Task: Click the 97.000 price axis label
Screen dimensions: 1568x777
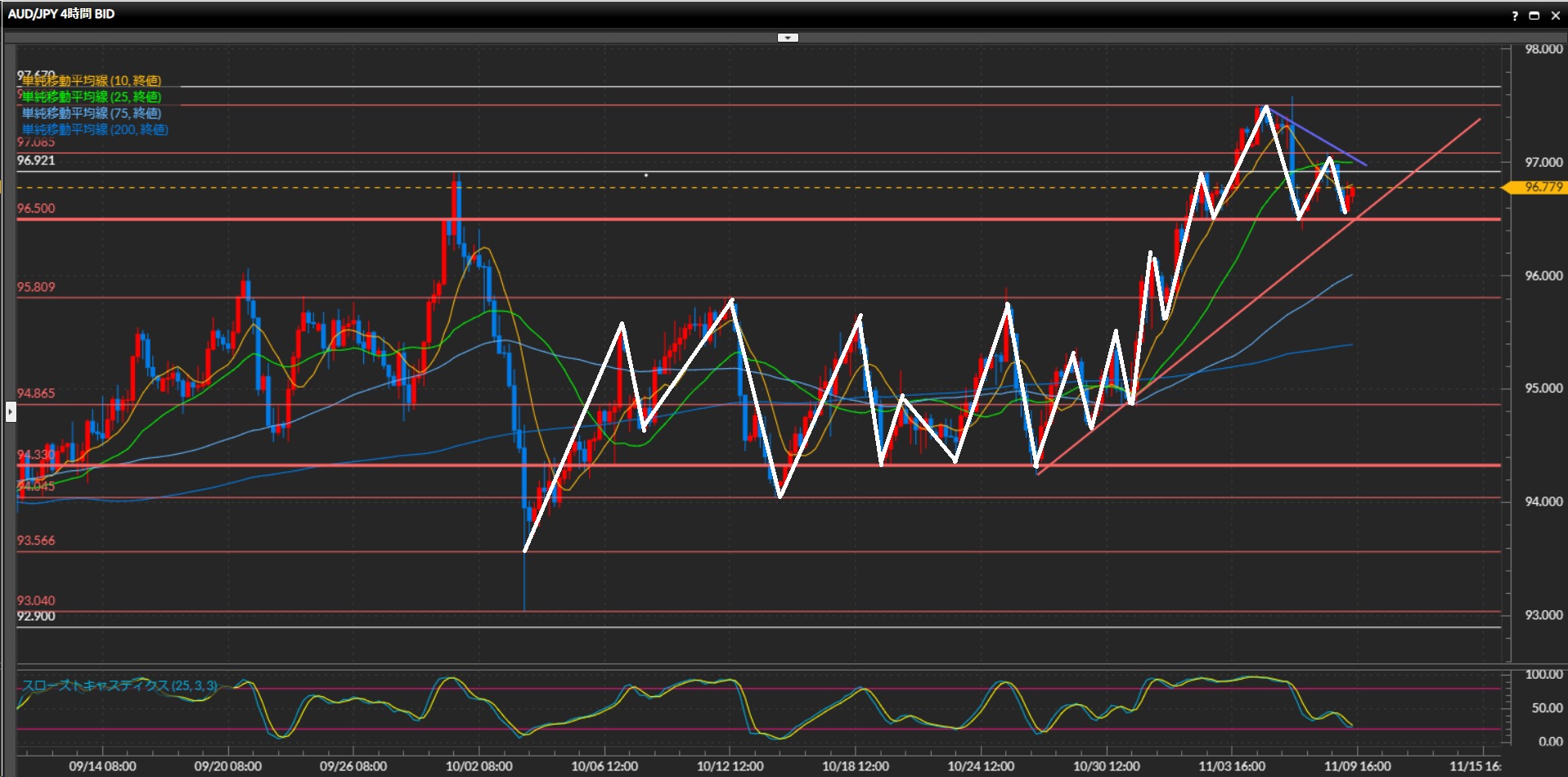Action: click(x=1543, y=163)
